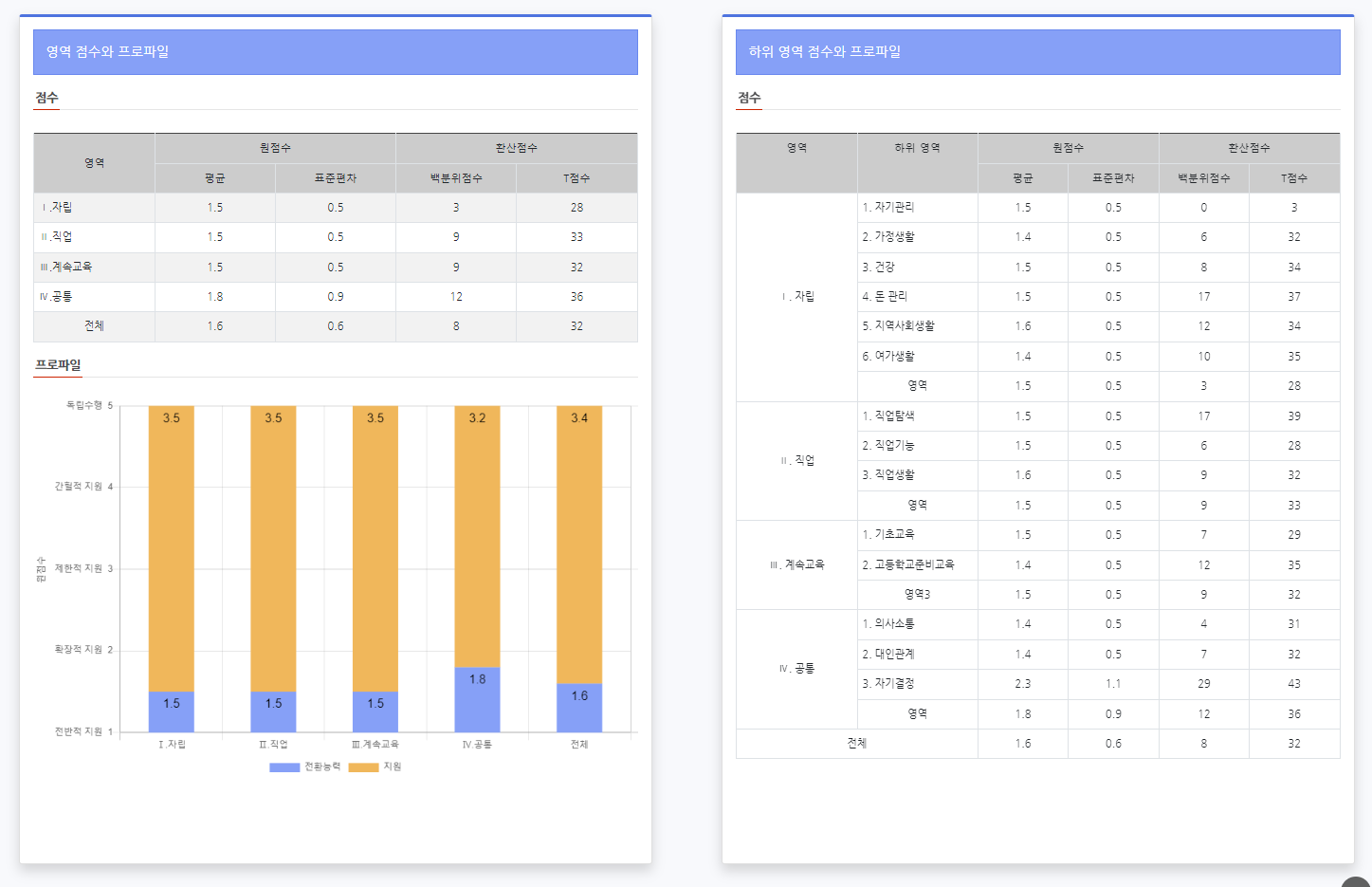Click the blue 전환능력 legend color box

(284, 767)
